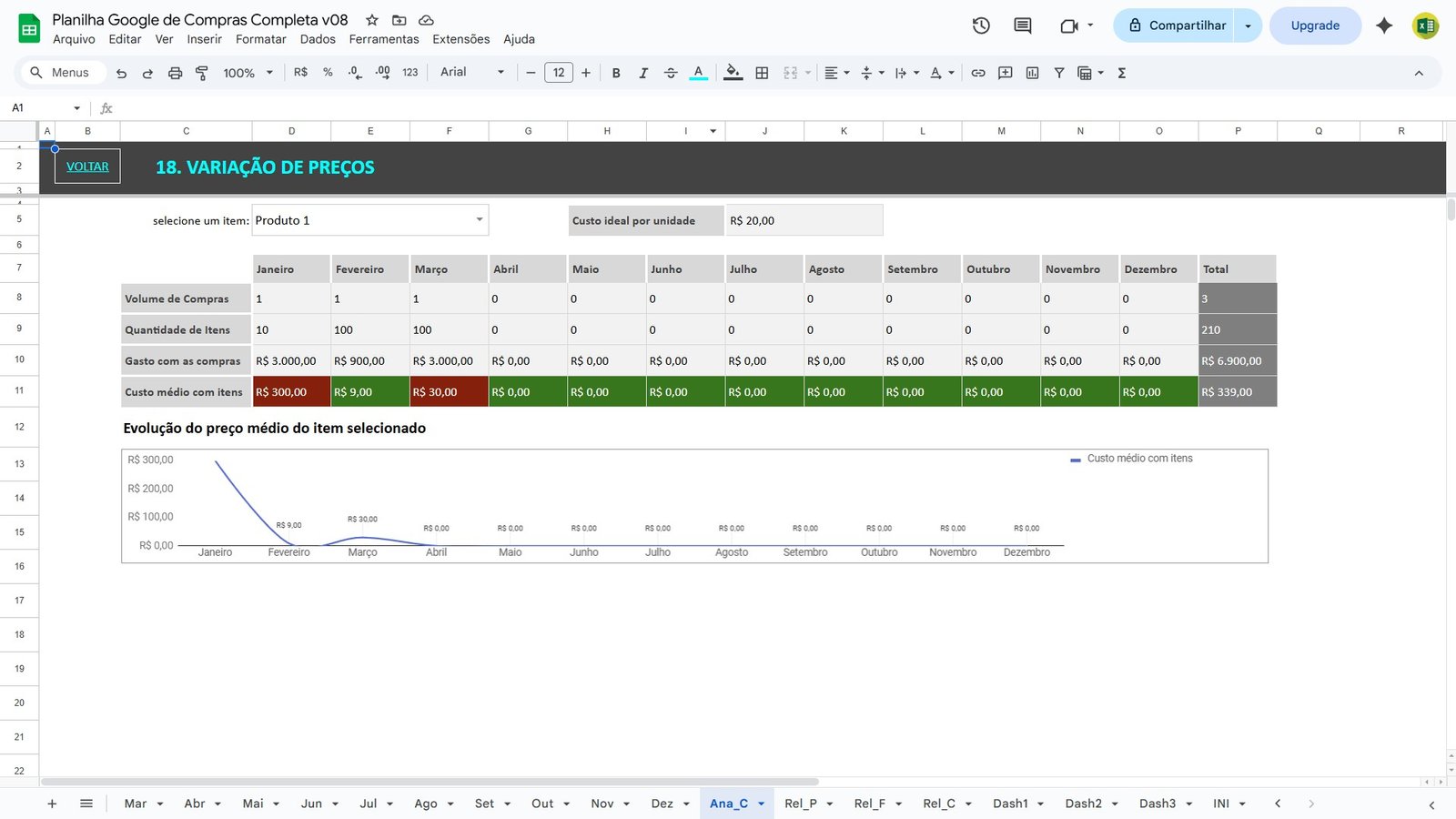1456x819 pixels.
Task: Click the Create filter icon
Action: tap(1059, 73)
